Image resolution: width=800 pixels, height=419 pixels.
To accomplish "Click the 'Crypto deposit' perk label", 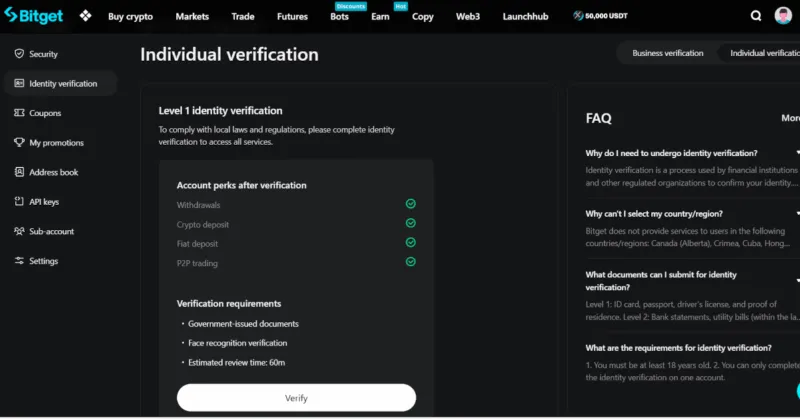I will click(203, 225).
